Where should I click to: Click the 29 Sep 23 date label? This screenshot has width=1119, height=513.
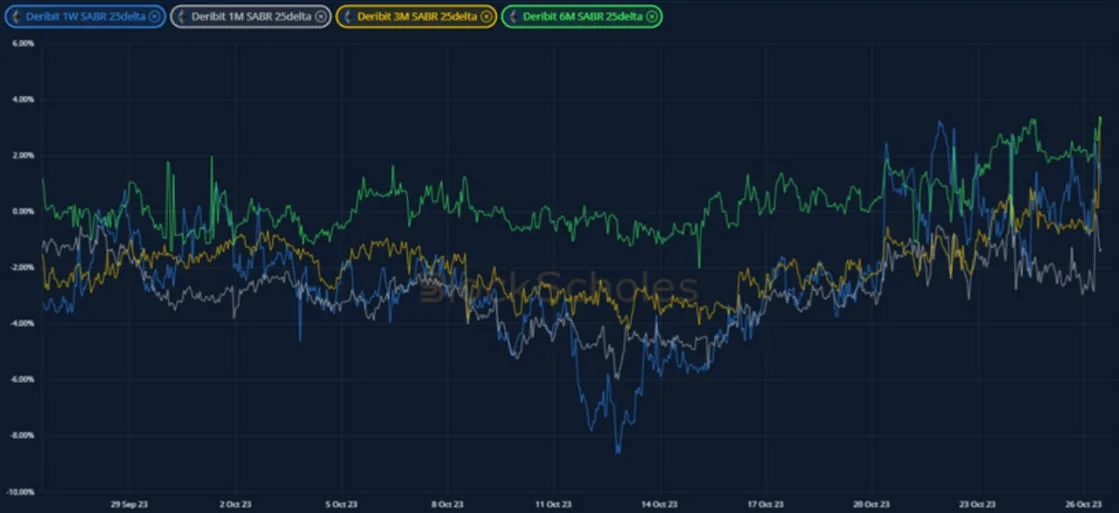pyautogui.click(x=131, y=504)
